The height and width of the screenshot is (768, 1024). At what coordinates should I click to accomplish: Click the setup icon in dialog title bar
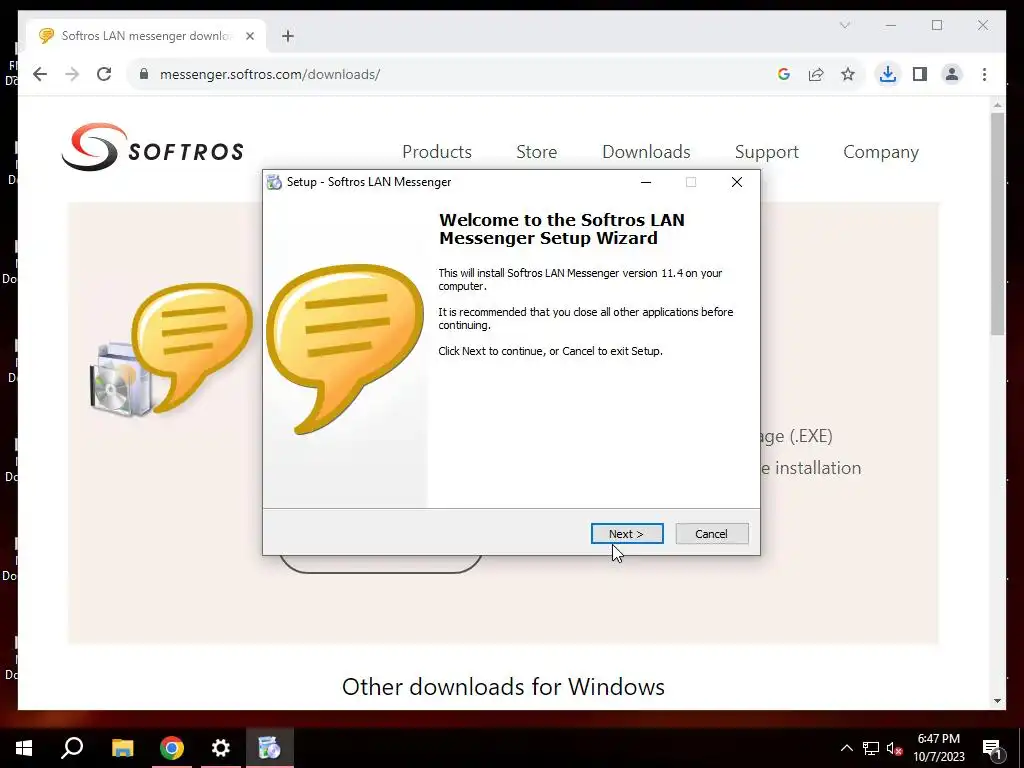pyautogui.click(x=274, y=182)
